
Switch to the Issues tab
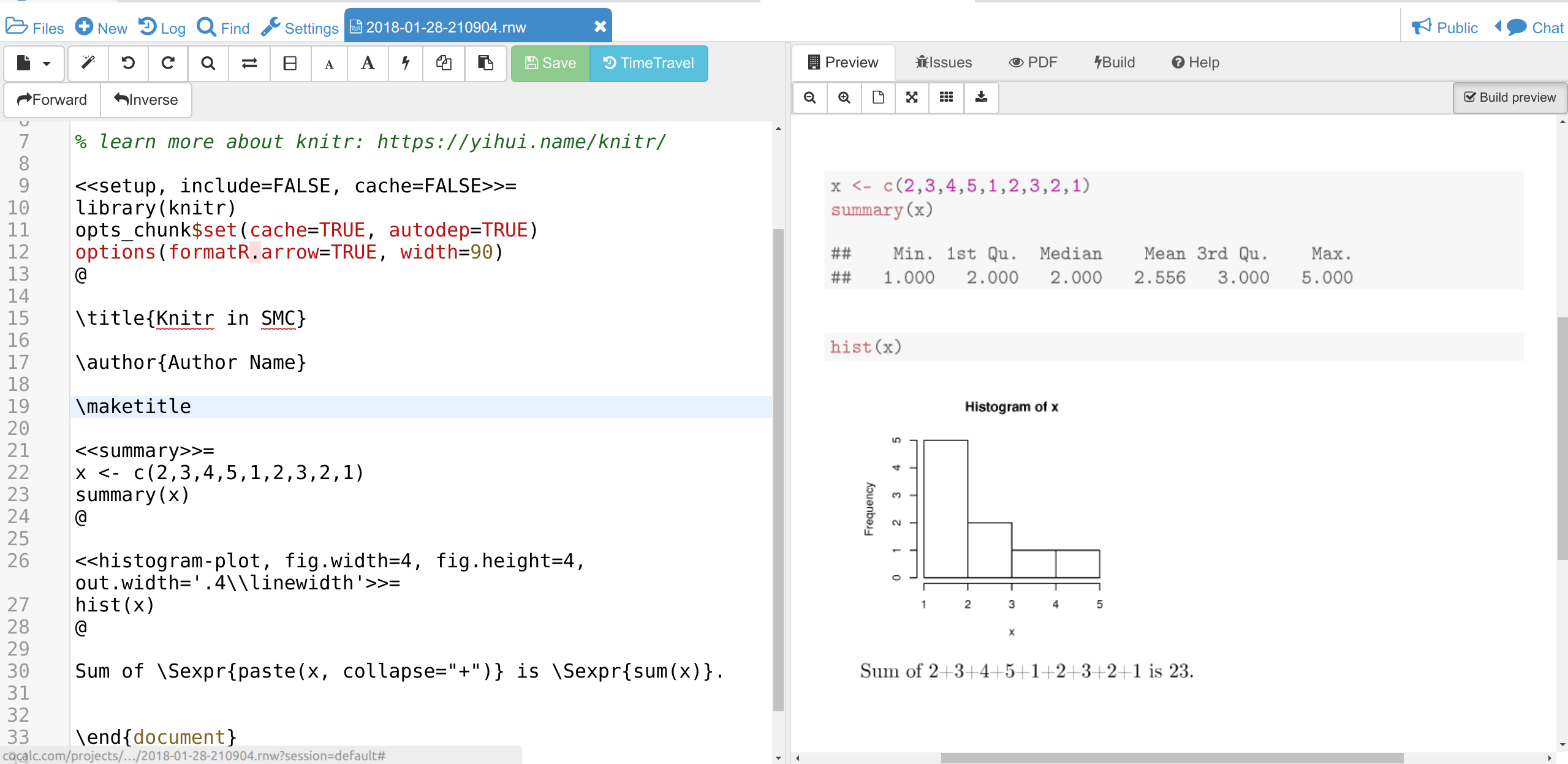pos(944,62)
